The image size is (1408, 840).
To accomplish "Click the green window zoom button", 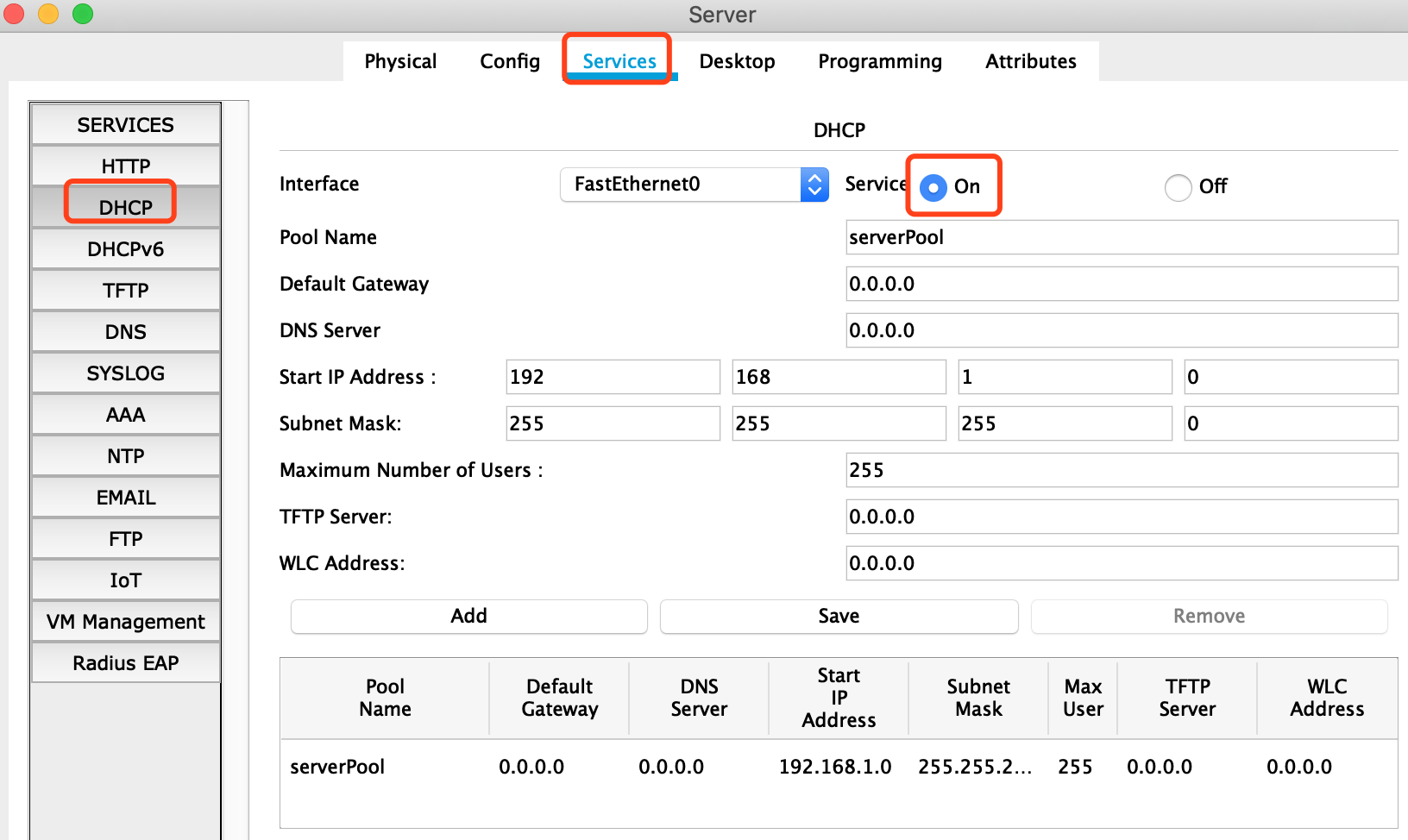I will [83, 14].
